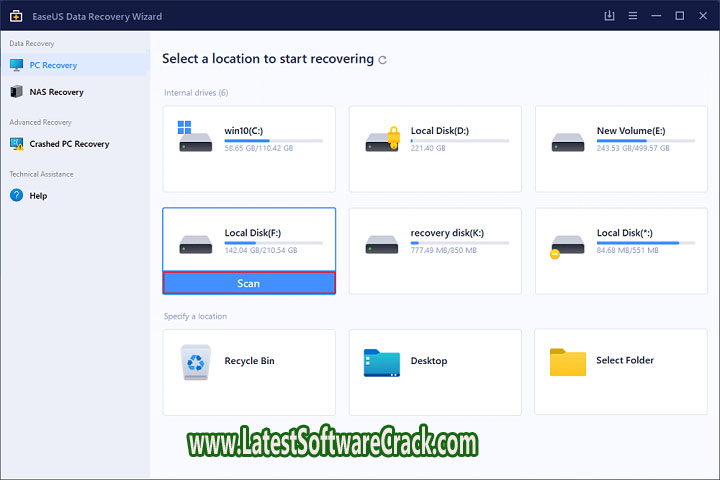The width and height of the screenshot is (720, 480).
Task: Click the refresh icon beside the heading
Action: point(383,60)
